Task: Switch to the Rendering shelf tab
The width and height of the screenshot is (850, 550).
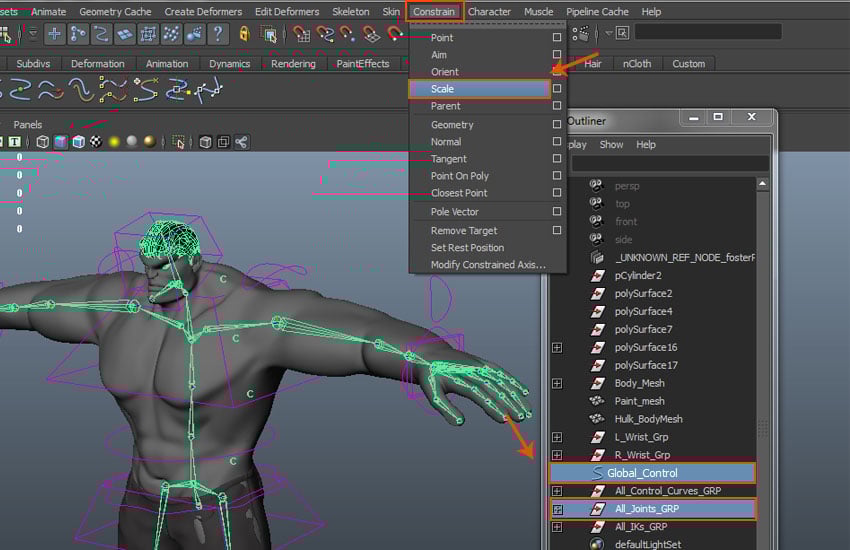Action: coord(293,64)
